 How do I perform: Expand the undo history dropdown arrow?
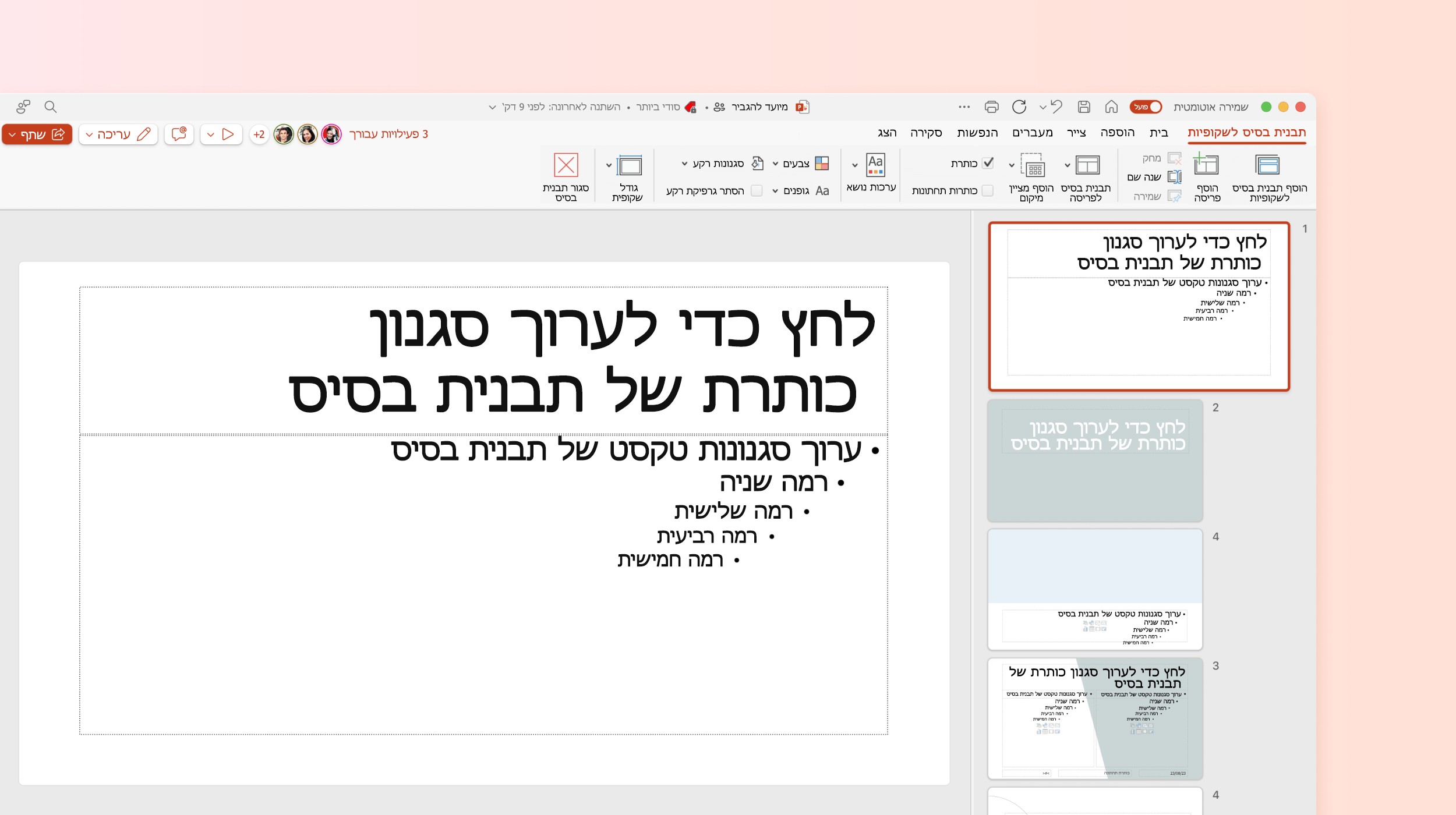click(1042, 107)
